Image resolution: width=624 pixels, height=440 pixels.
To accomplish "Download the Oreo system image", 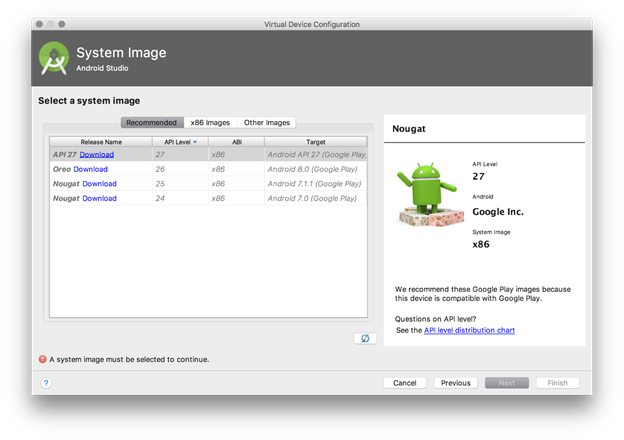I will click(91, 170).
